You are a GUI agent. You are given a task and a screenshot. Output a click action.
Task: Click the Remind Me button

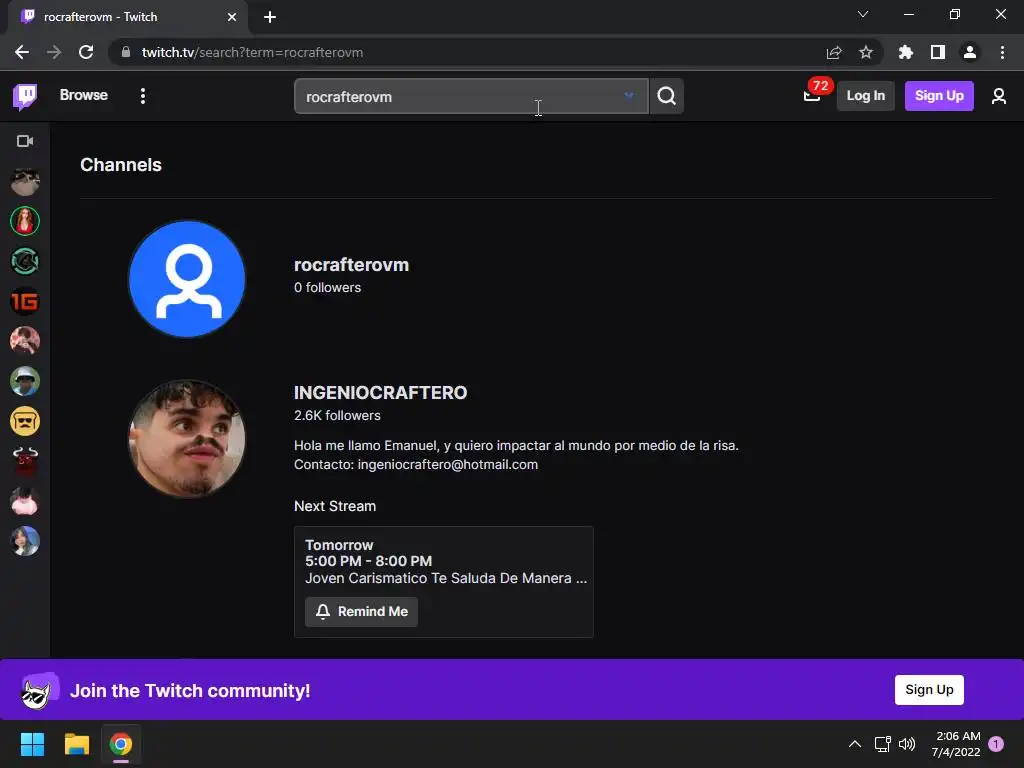pyautogui.click(x=361, y=612)
